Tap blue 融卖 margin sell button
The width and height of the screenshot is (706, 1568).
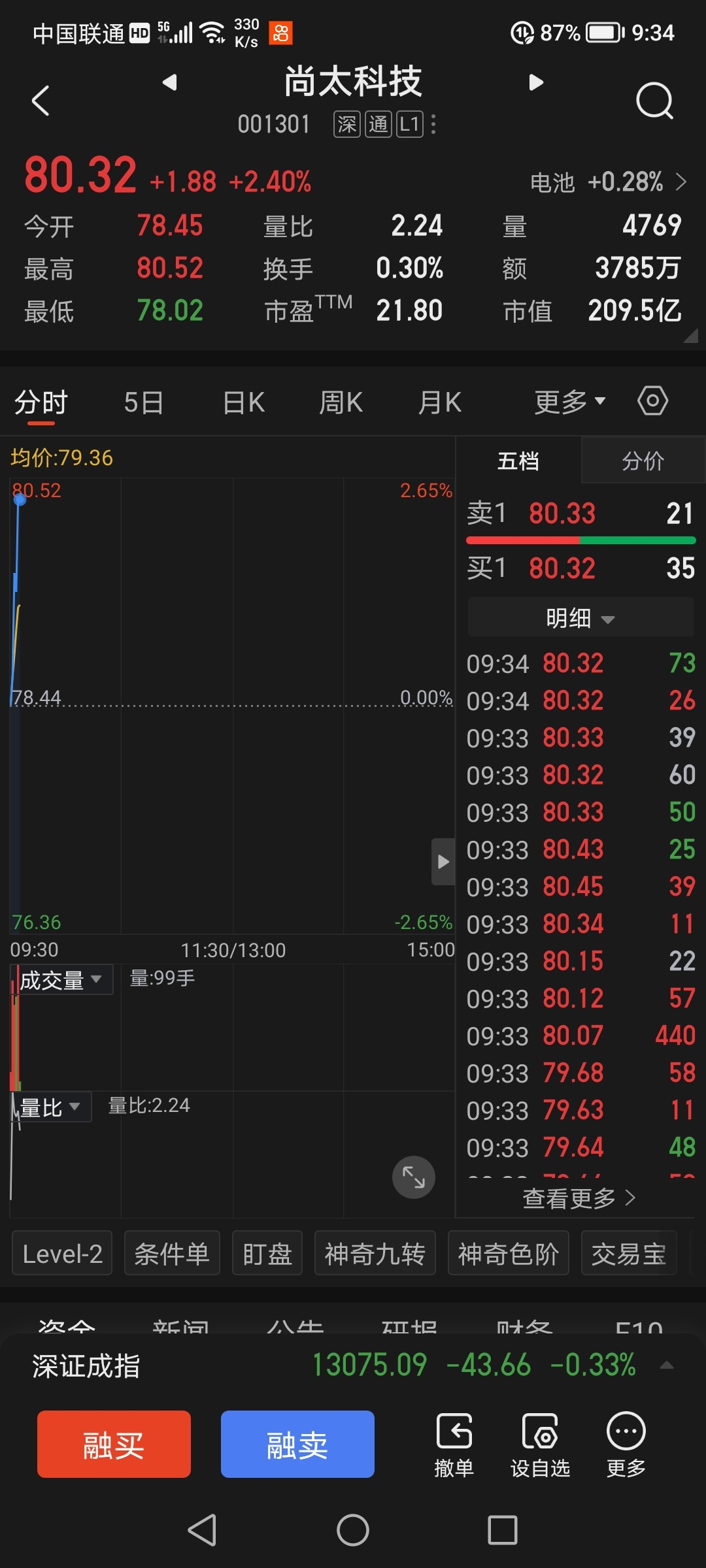click(x=297, y=1444)
